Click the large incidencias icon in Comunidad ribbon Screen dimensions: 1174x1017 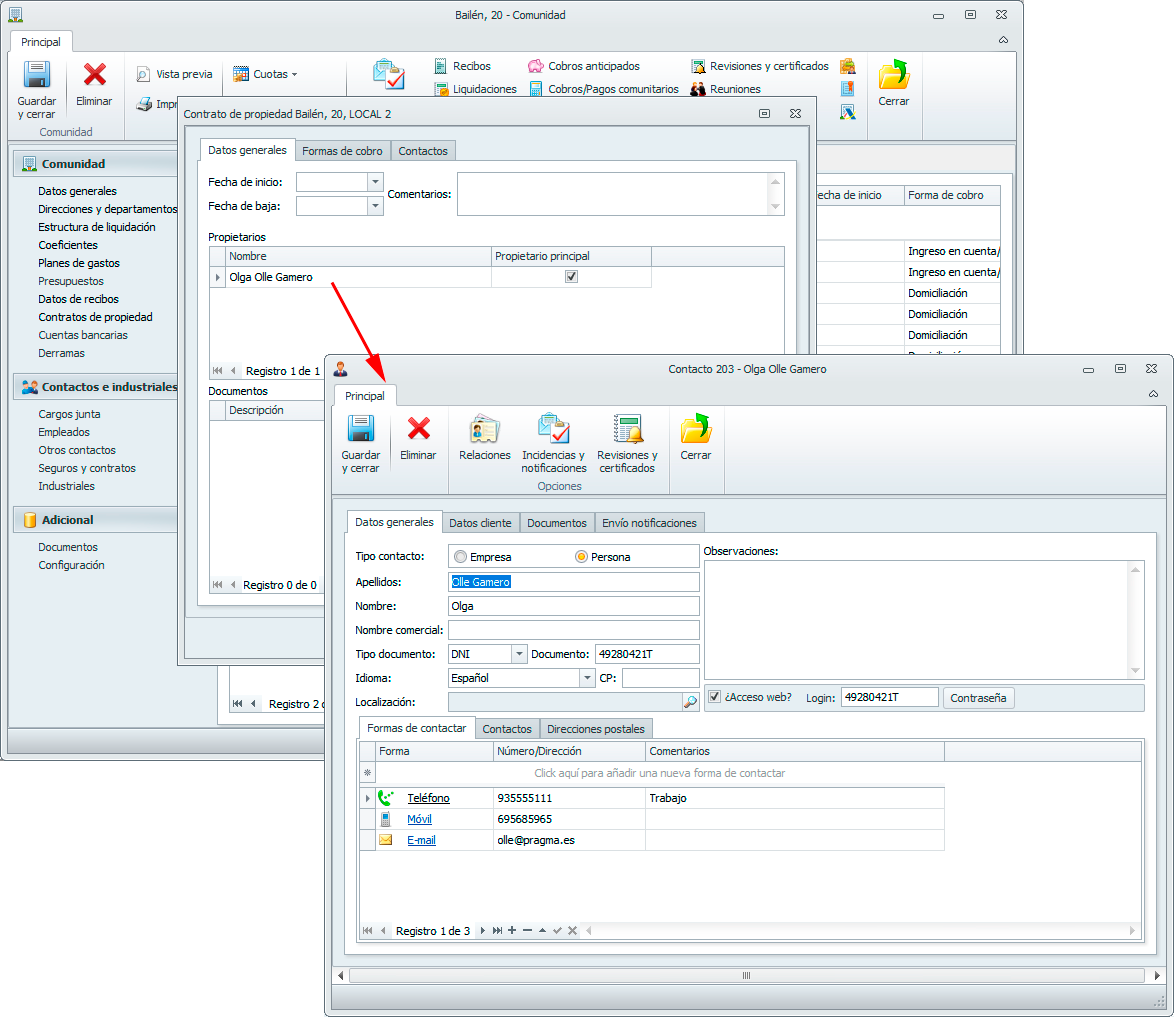pos(389,74)
